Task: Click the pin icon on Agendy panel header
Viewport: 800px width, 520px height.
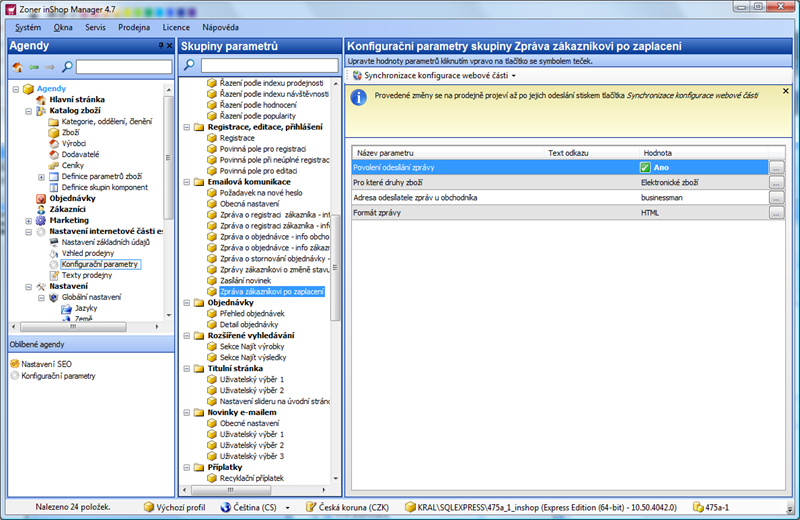Action: (161, 45)
